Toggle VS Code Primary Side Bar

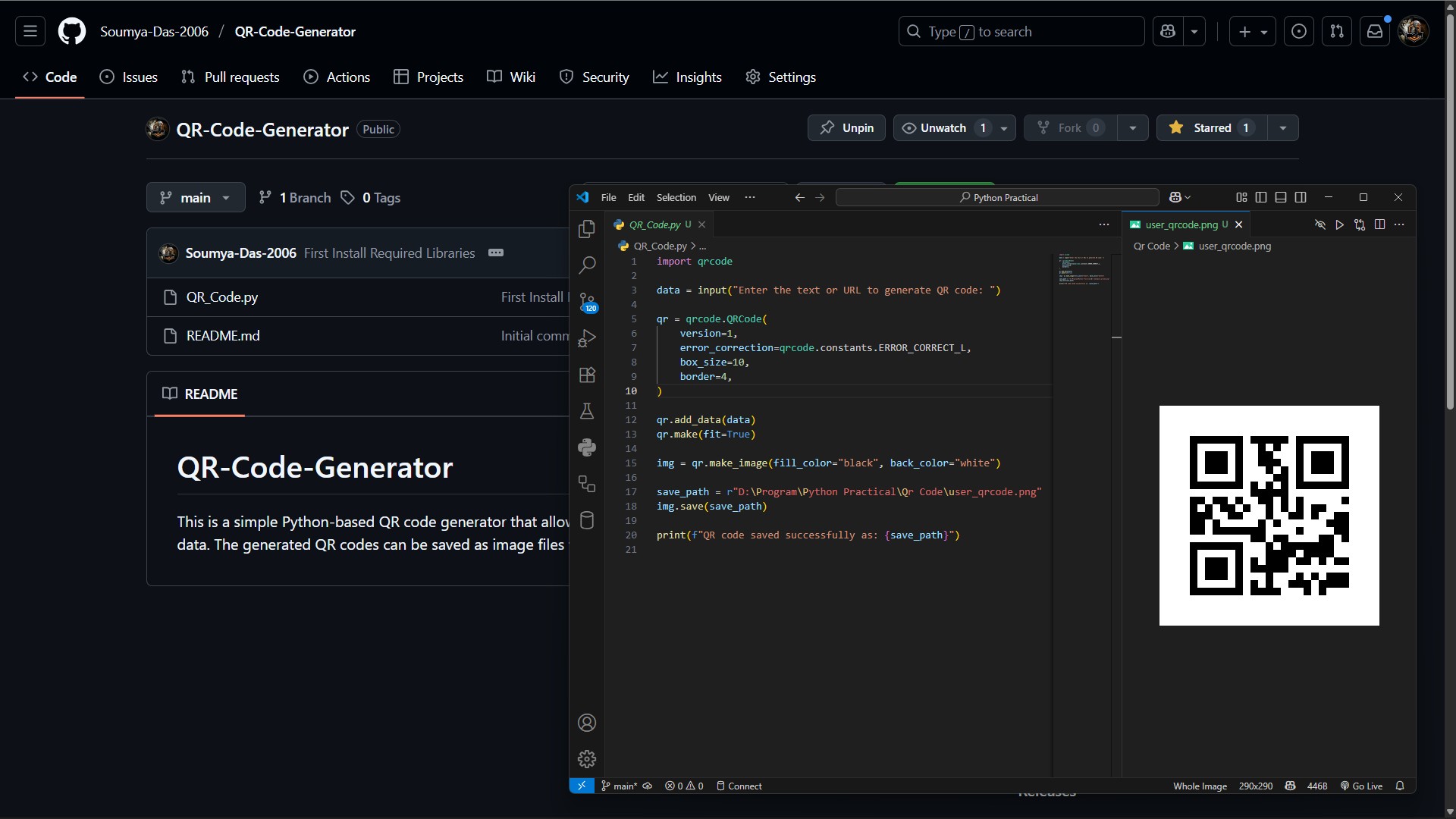[1261, 197]
